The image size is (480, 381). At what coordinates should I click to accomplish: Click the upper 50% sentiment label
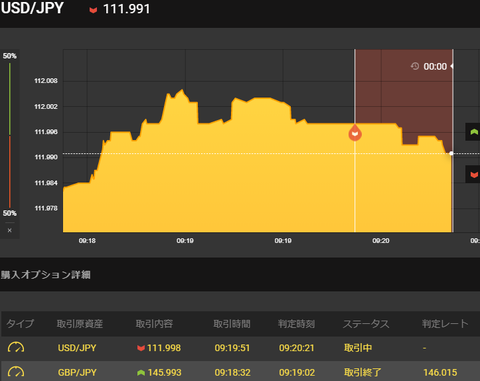coord(10,56)
